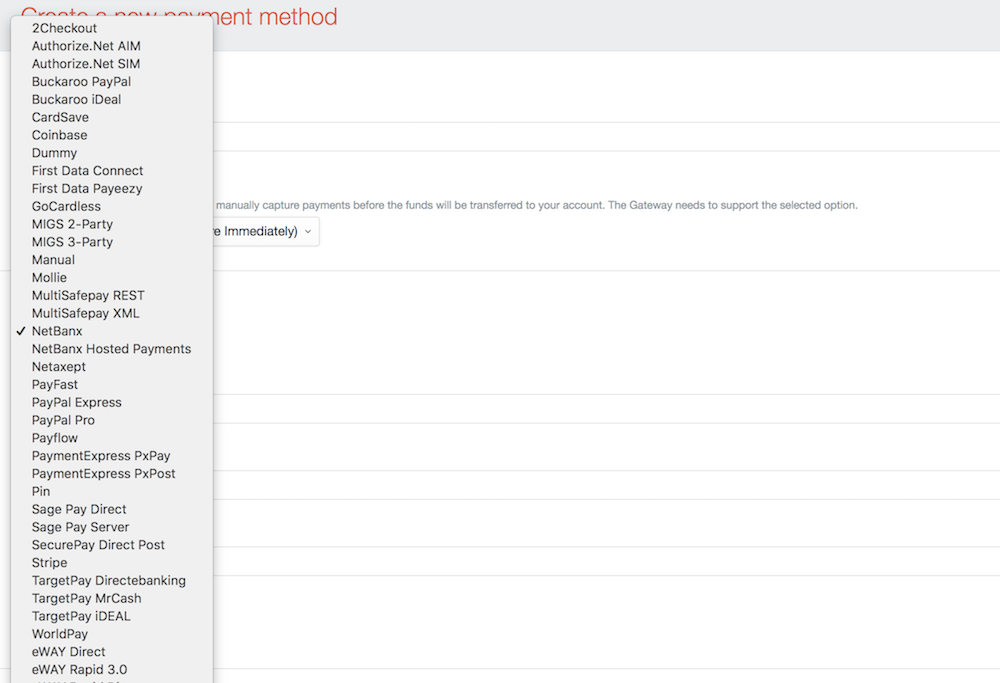Choose GoCardless from the list
Image resolution: width=1000 pixels, height=683 pixels.
click(112, 207)
